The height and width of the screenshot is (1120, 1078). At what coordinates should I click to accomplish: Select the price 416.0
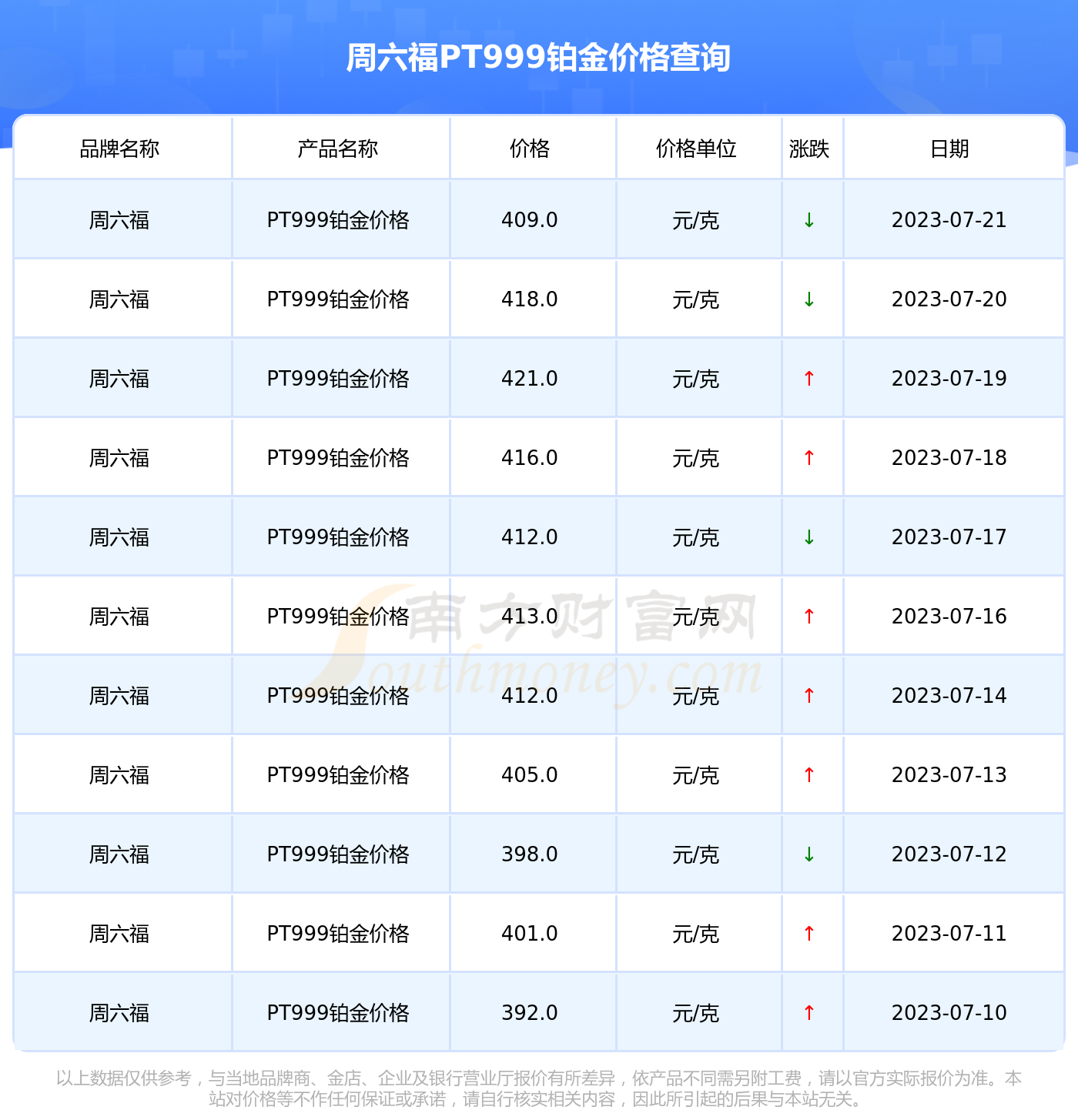click(x=530, y=458)
